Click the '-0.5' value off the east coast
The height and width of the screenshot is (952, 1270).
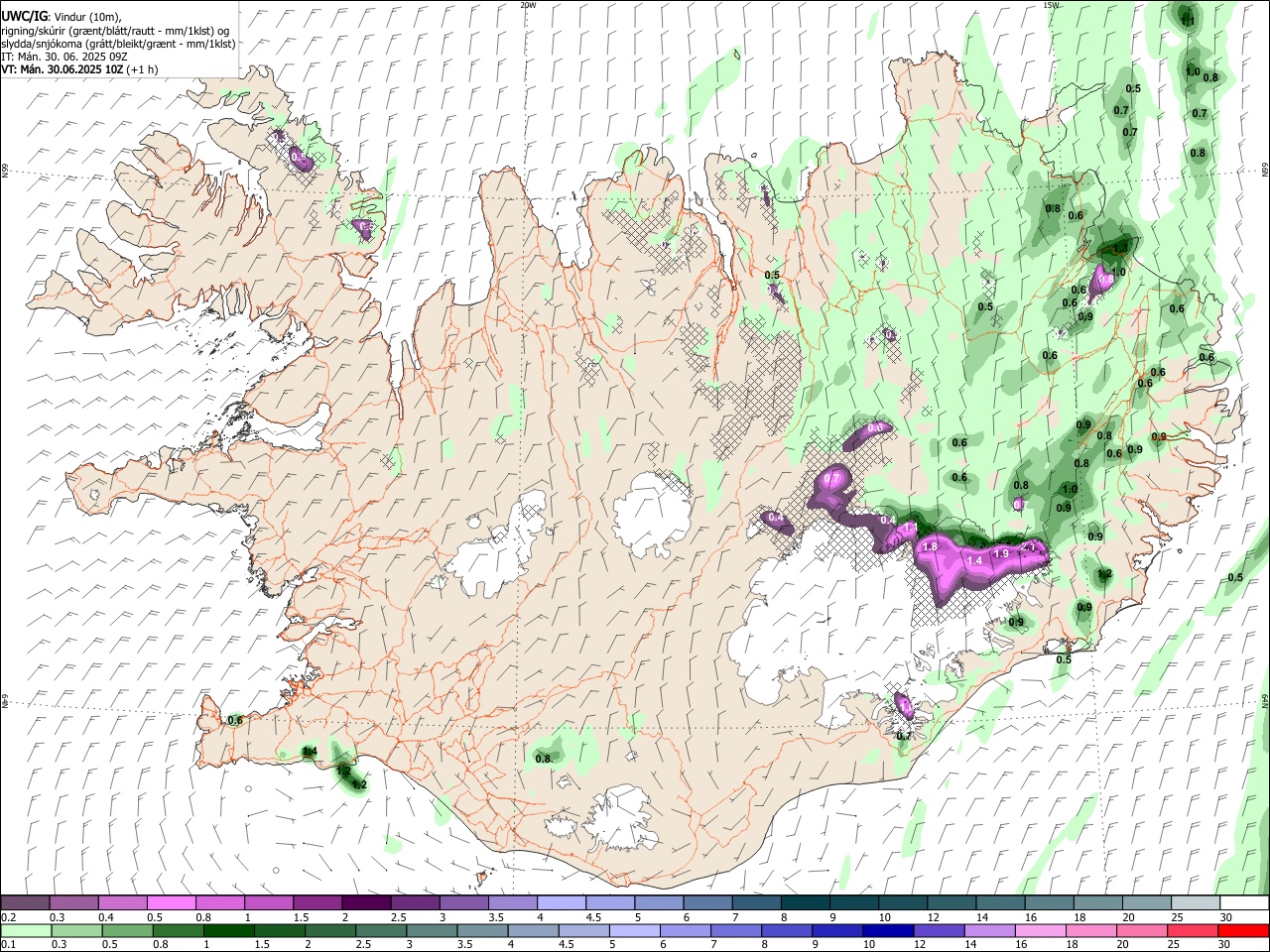1234,577
